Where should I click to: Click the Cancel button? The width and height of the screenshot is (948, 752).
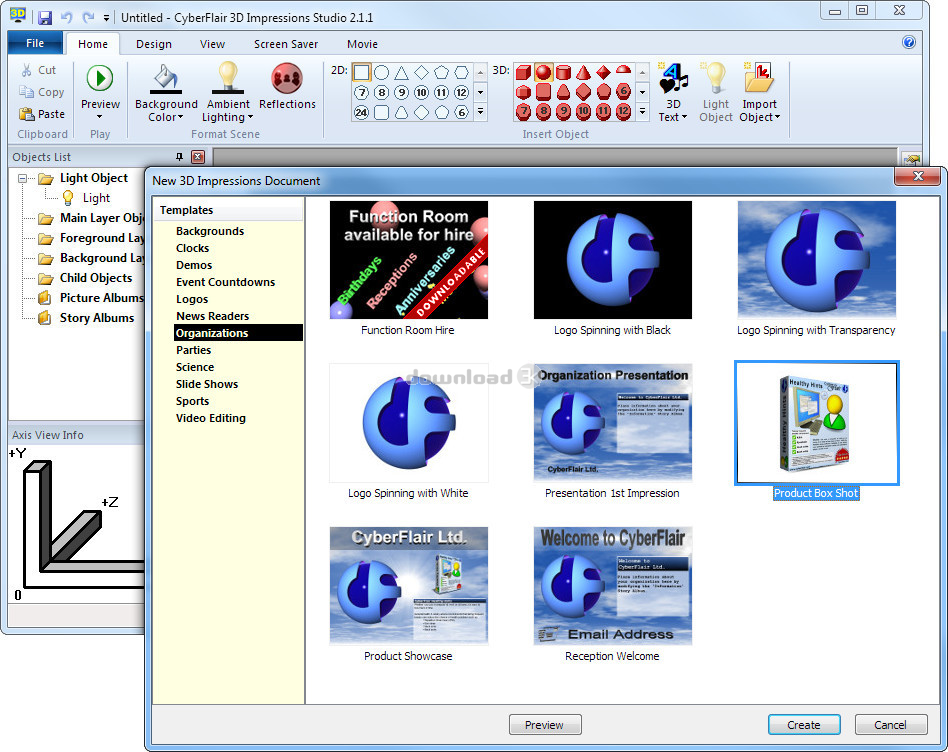tap(891, 724)
